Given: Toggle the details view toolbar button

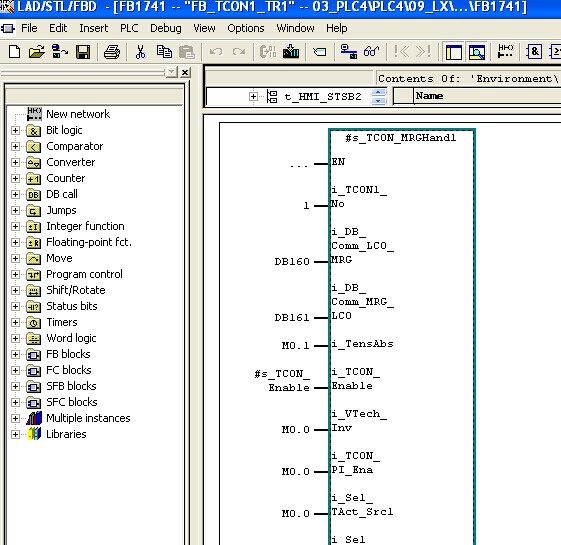Looking at the screenshot, I should coord(477,52).
